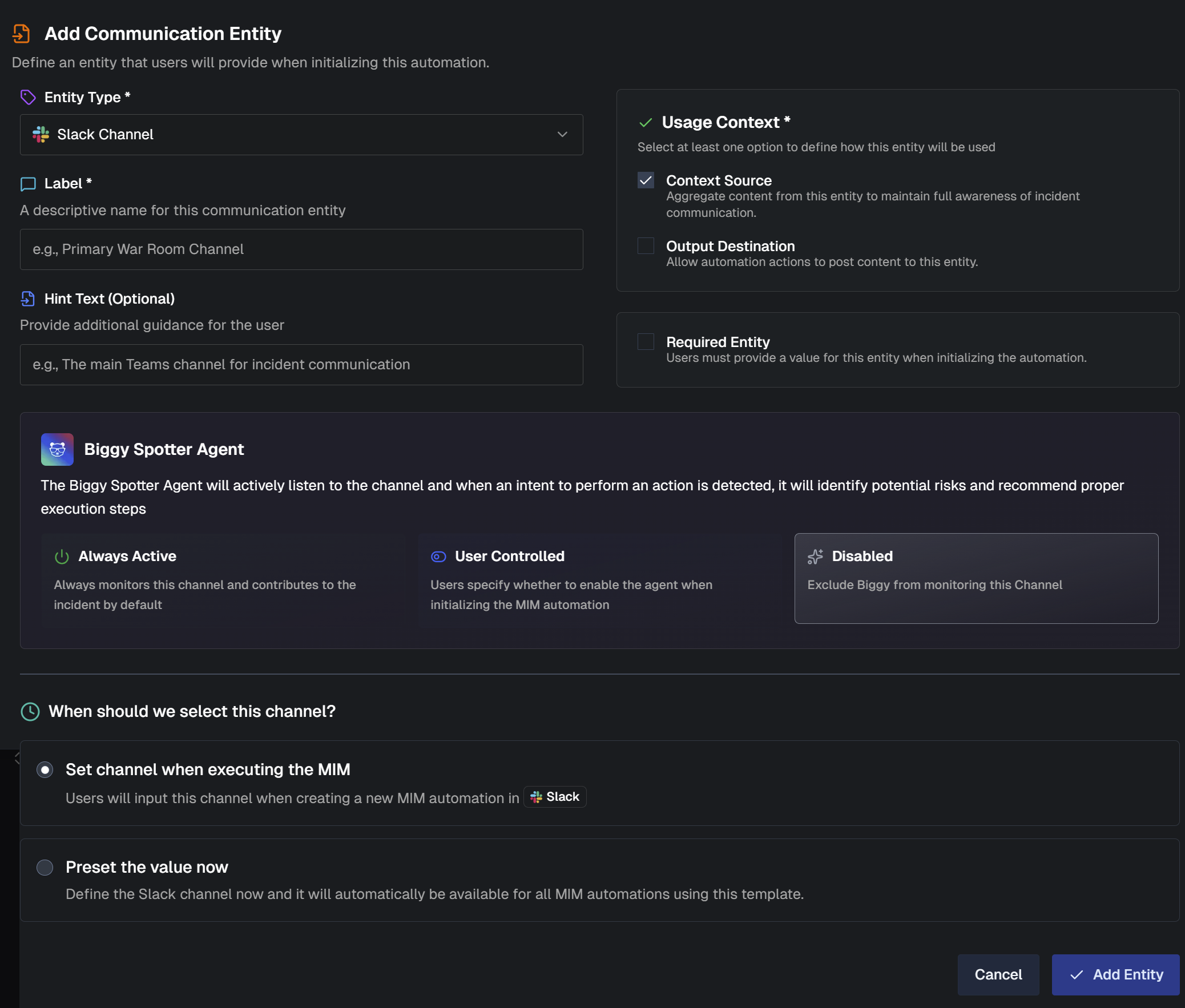Click the green power icon on Always Active

(x=62, y=557)
